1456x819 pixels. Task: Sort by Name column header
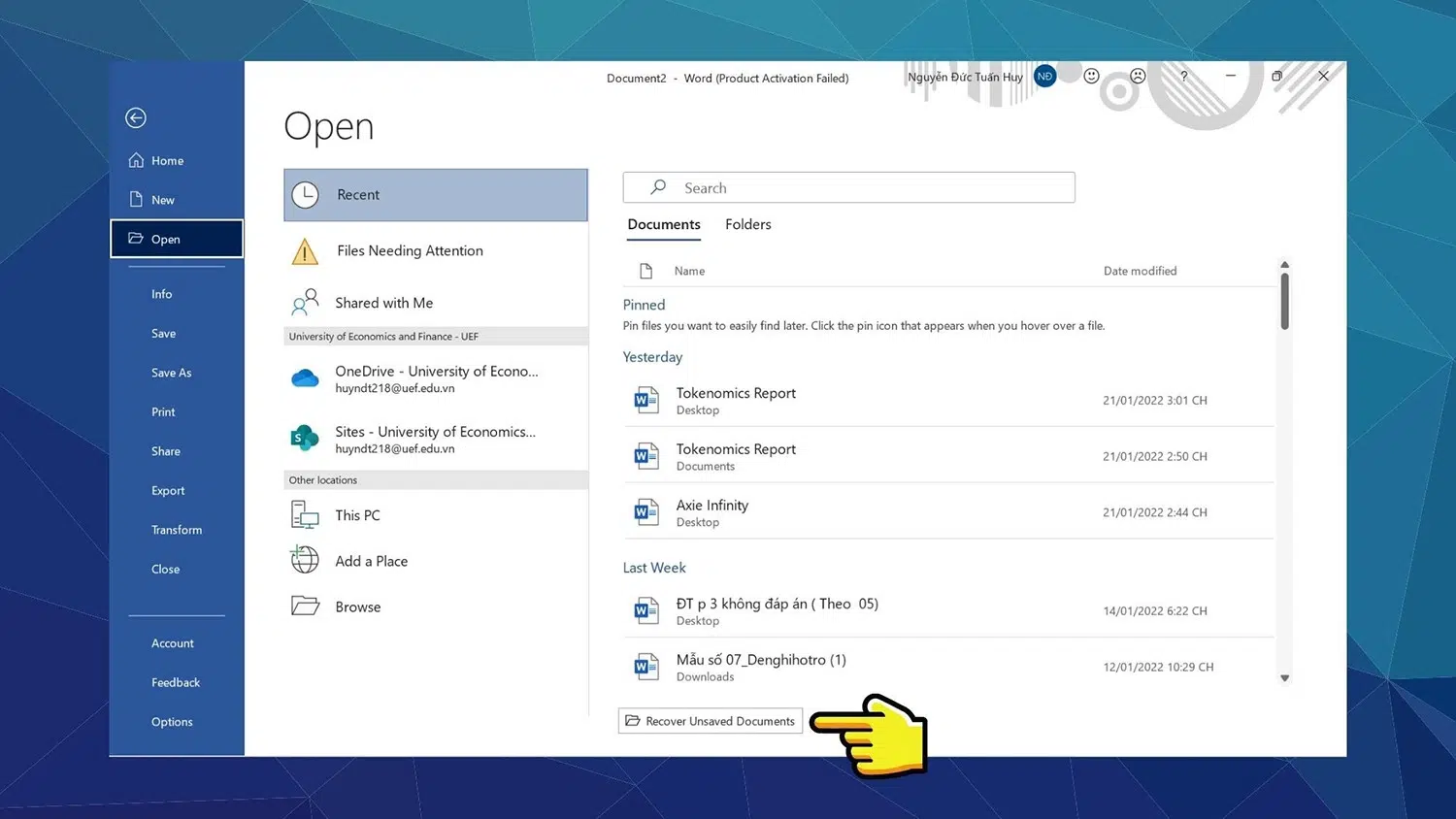[690, 271]
